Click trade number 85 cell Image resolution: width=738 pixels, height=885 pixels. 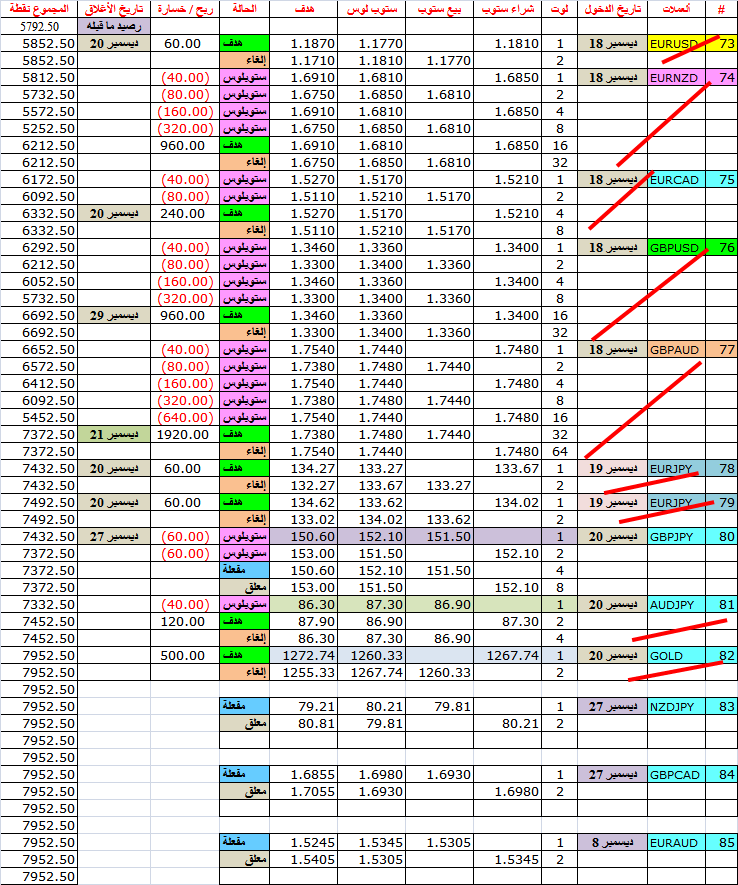coord(721,842)
